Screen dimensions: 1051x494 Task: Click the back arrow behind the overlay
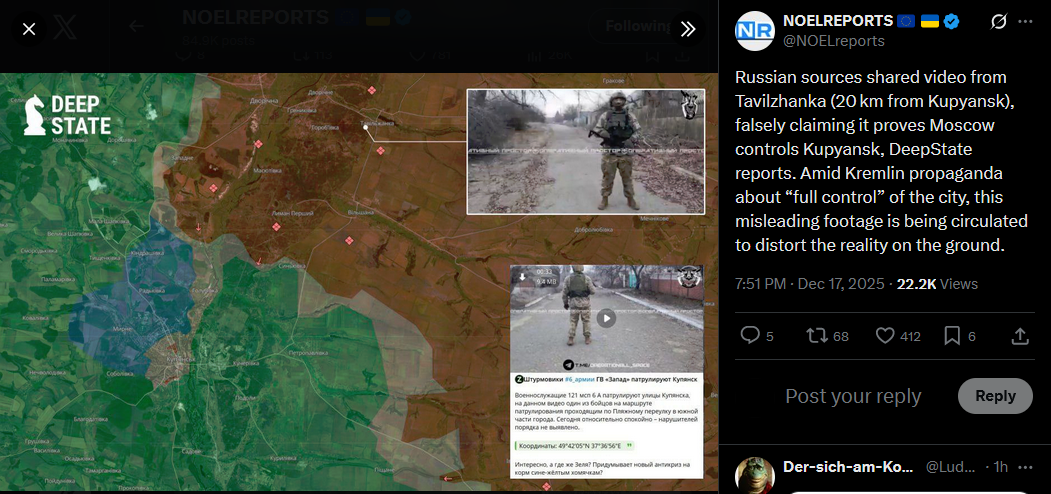137,26
